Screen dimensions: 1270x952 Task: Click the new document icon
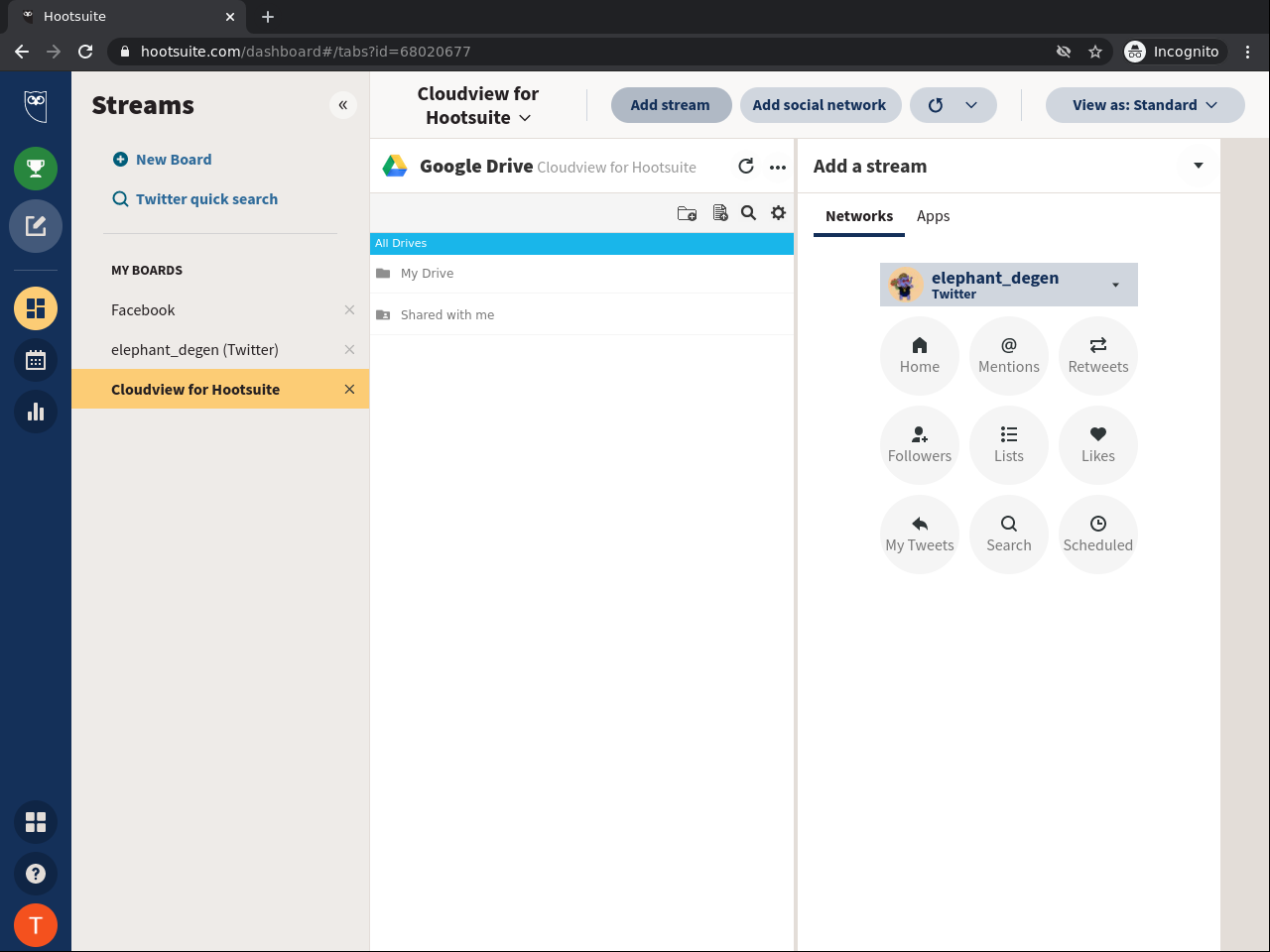tap(720, 213)
